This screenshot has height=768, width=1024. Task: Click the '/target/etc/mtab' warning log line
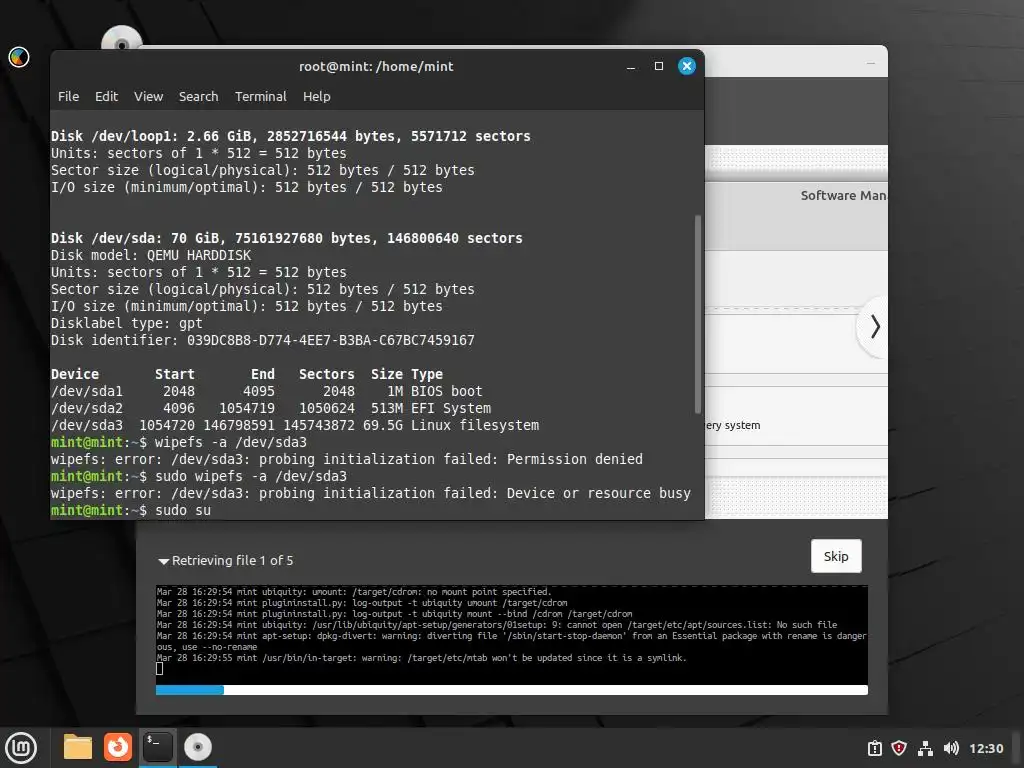(421, 658)
